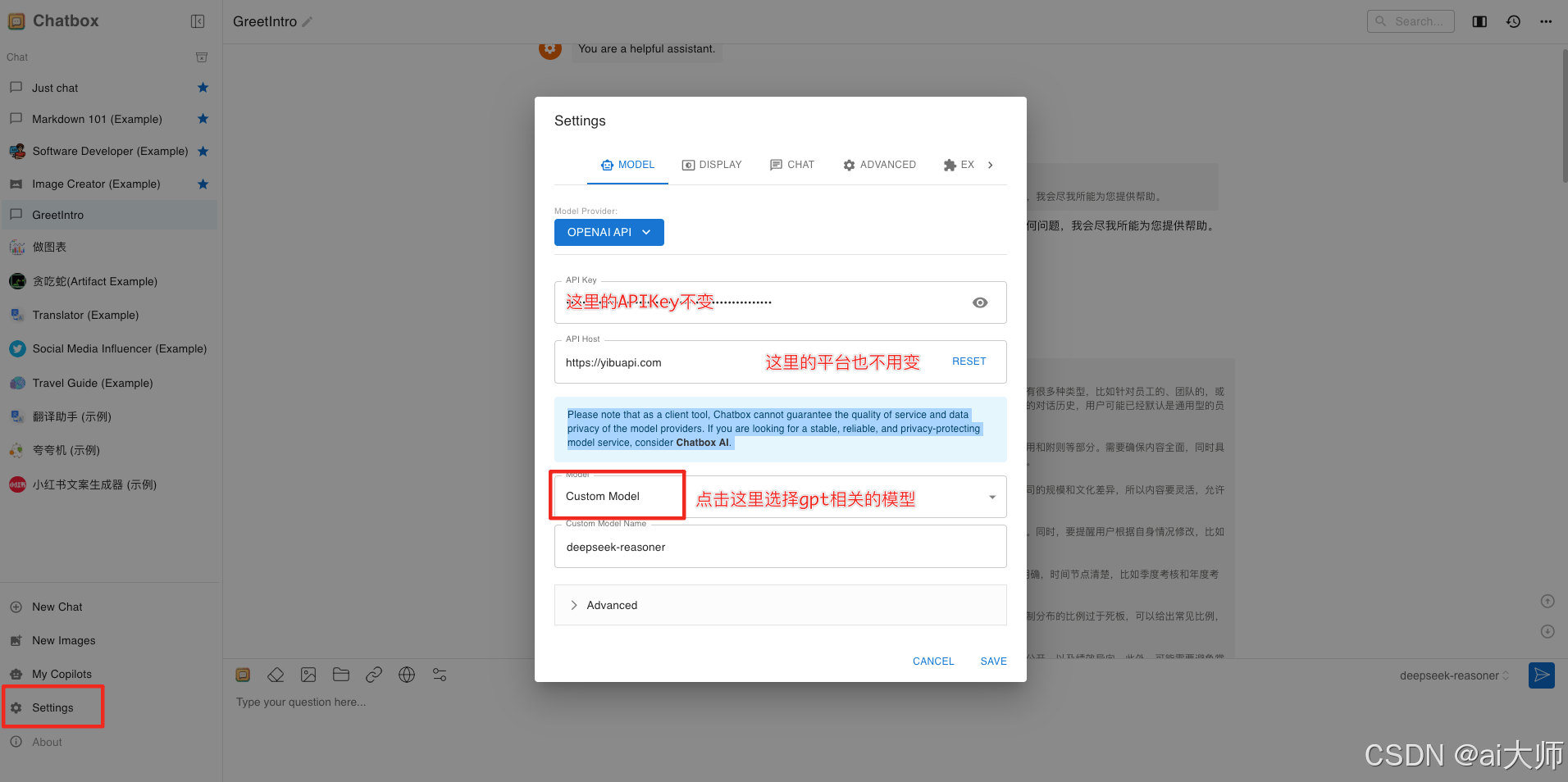Collapse the Chatbox sidebar
Viewport: 1568px width, 782px height.
click(198, 21)
